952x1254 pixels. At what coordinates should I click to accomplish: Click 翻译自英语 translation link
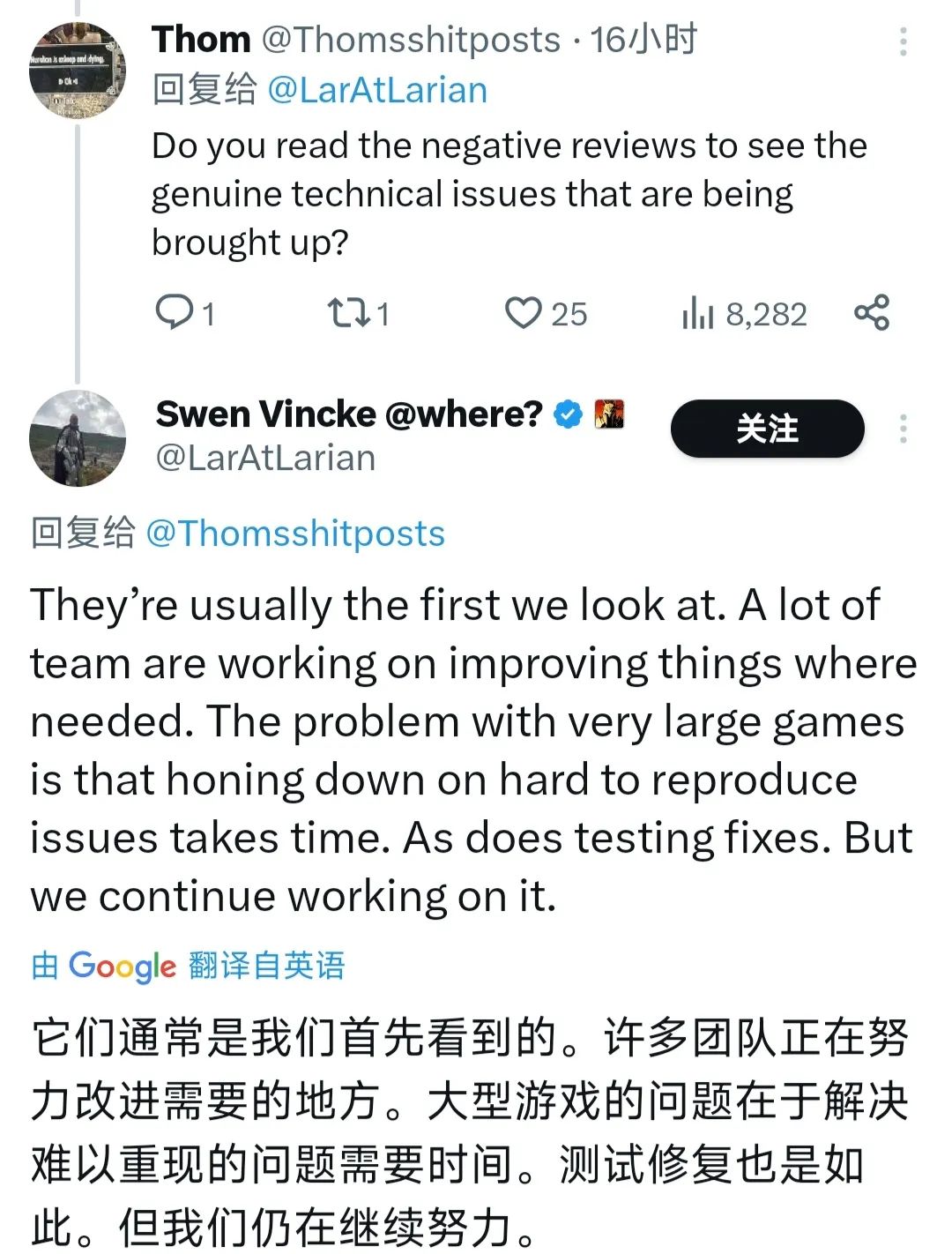coord(266,966)
